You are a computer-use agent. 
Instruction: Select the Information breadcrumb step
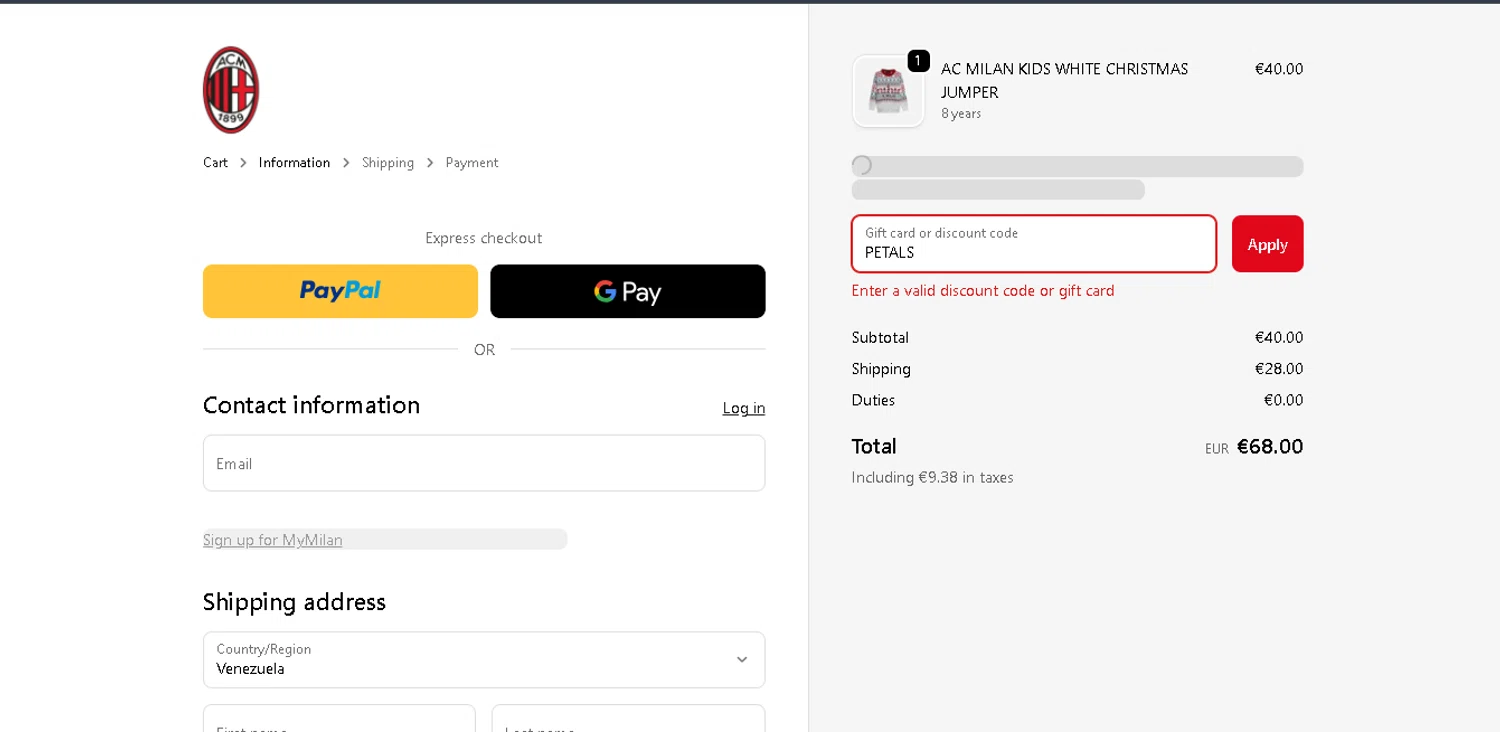(294, 163)
